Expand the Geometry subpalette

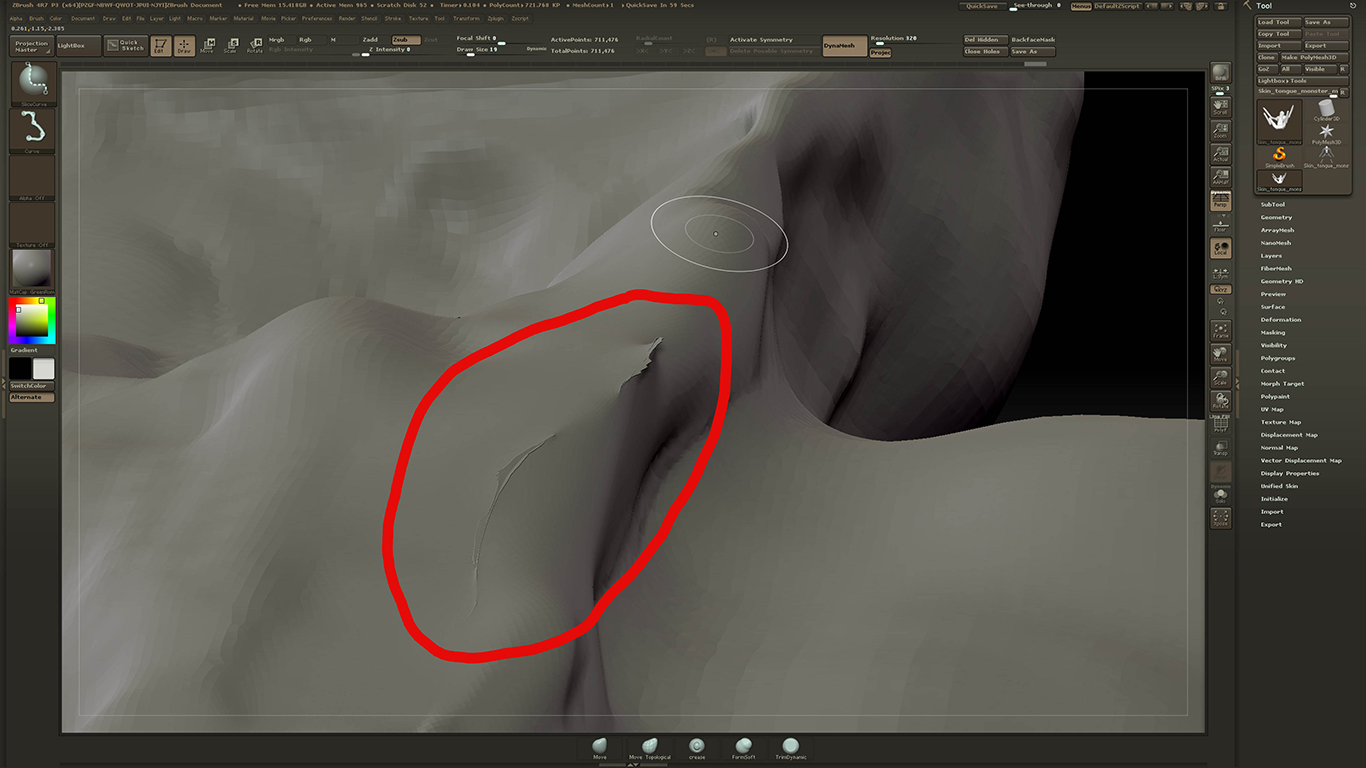point(1276,217)
